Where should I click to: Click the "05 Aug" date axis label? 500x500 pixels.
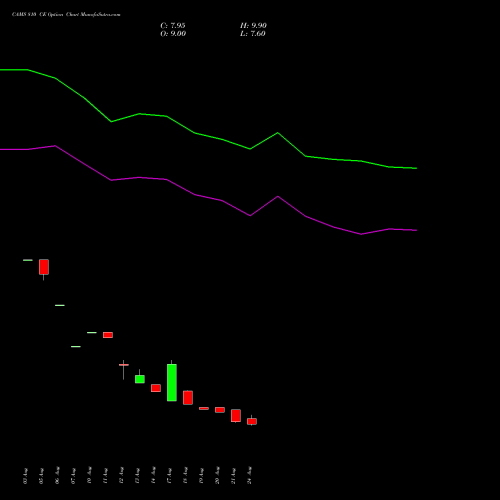tap(41, 476)
